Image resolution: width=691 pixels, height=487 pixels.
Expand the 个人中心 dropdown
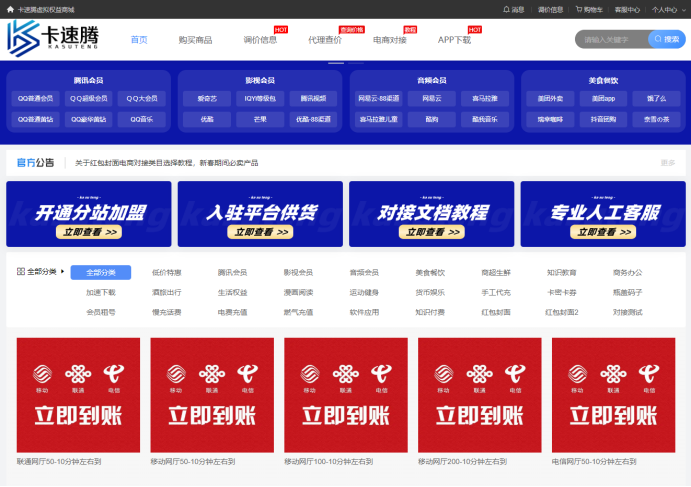point(665,9)
